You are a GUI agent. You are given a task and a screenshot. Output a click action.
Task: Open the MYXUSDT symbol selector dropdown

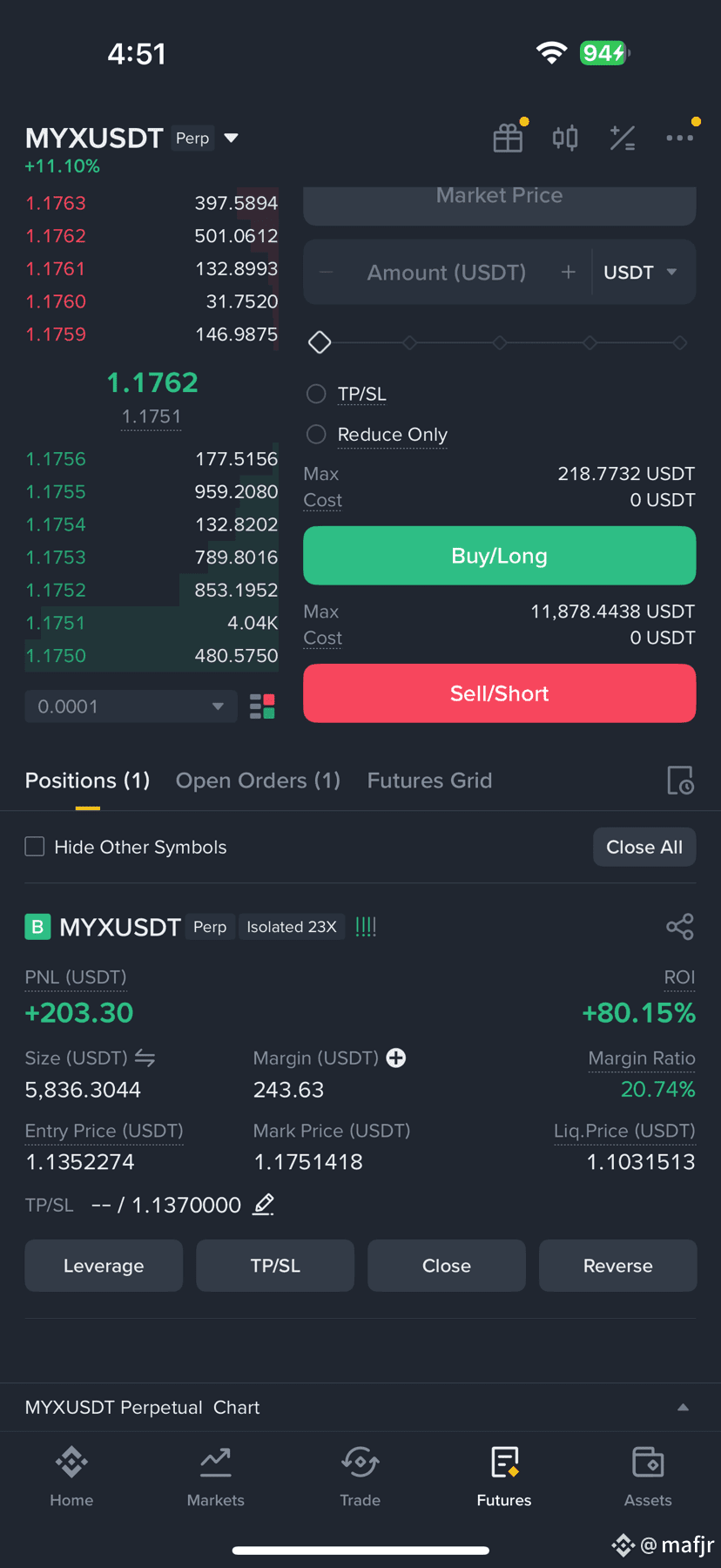click(231, 138)
